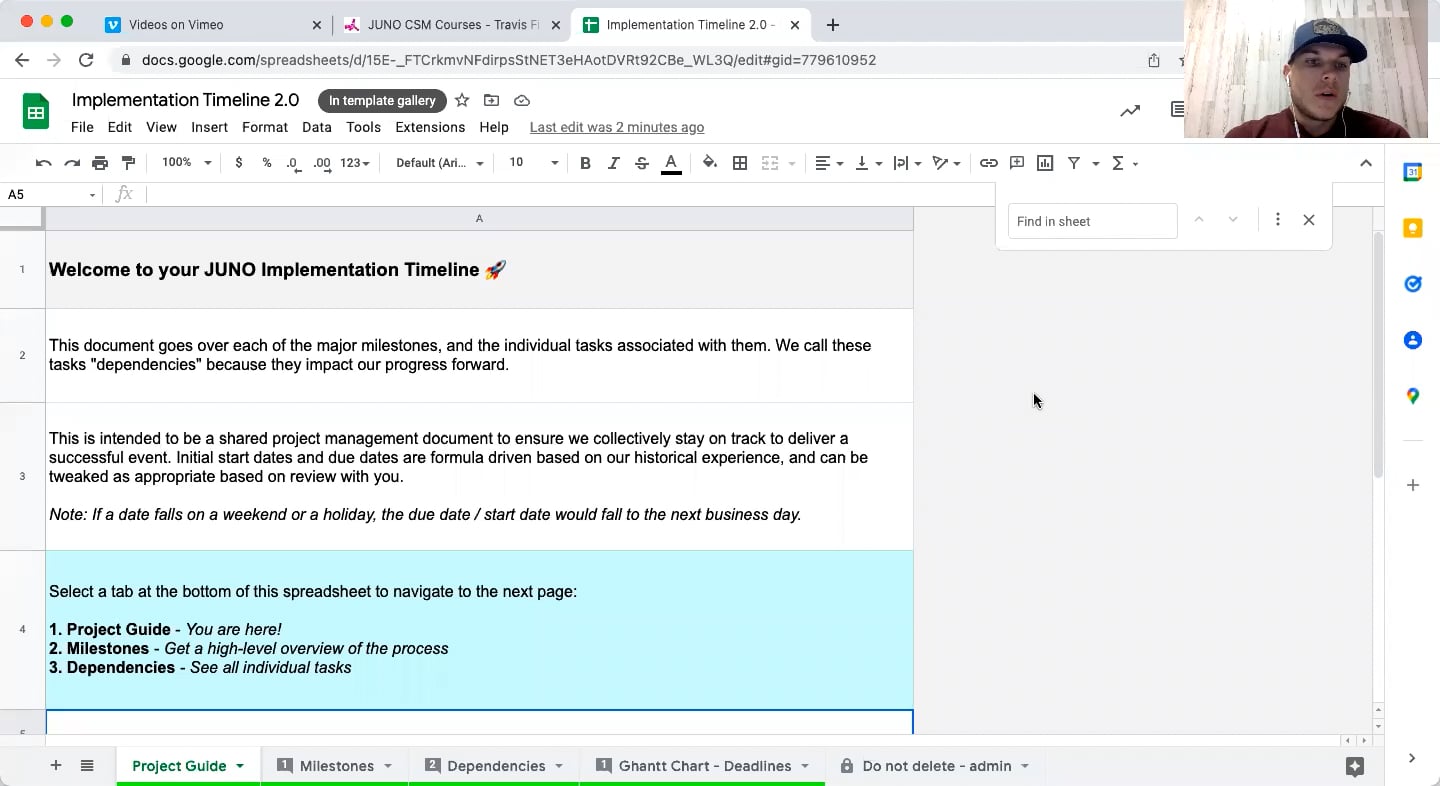This screenshot has height=786, width=1440.
Task: Open the text color picker
Action: click(671, 163)
